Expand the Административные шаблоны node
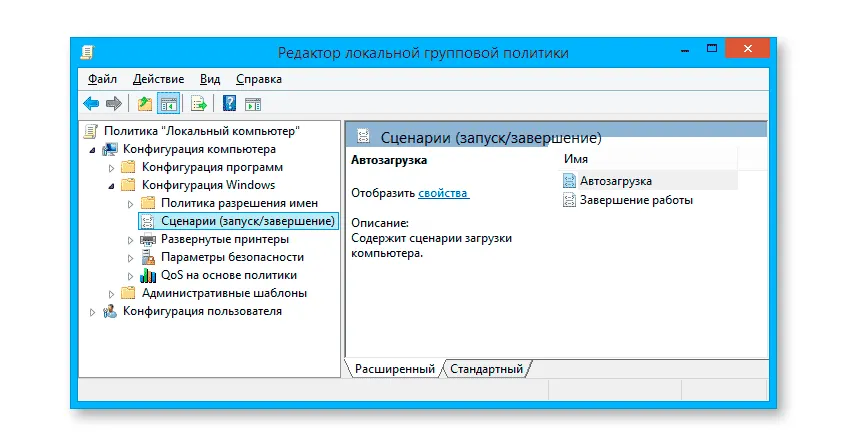The height and width of the screenshot is (446, 848). tap(111, 294)
